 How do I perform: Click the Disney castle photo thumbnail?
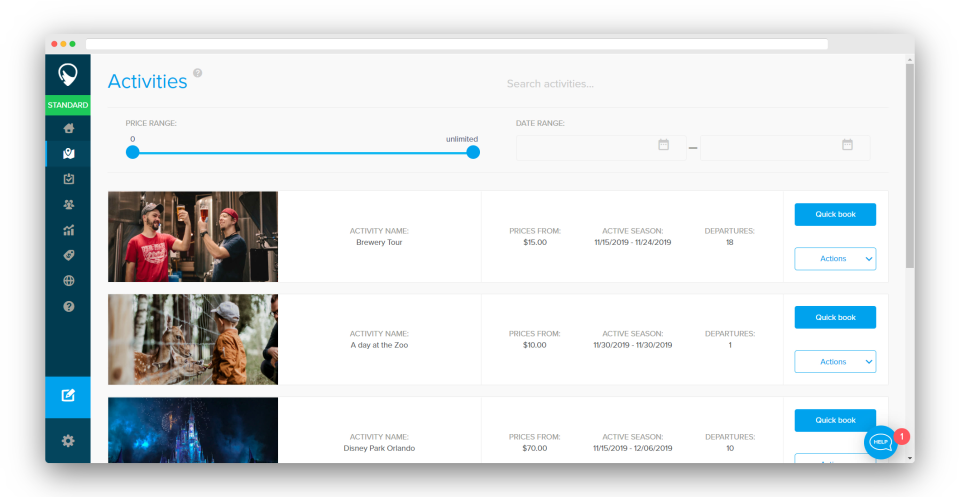[193, 430]
